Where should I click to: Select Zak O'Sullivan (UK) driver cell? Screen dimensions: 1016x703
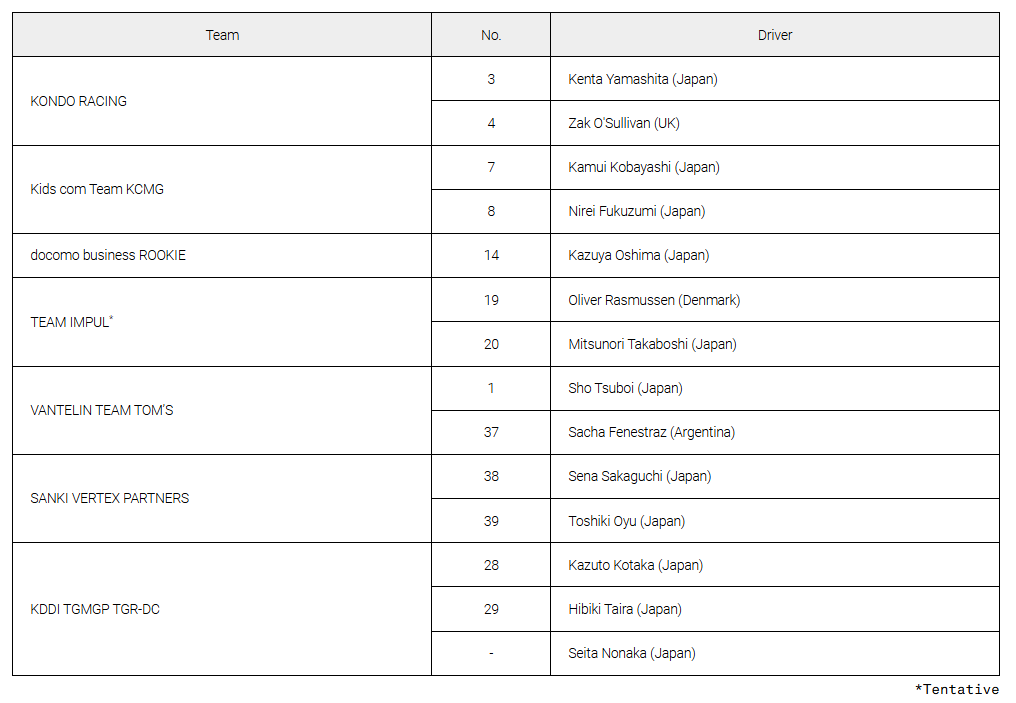tap(775, 123)
